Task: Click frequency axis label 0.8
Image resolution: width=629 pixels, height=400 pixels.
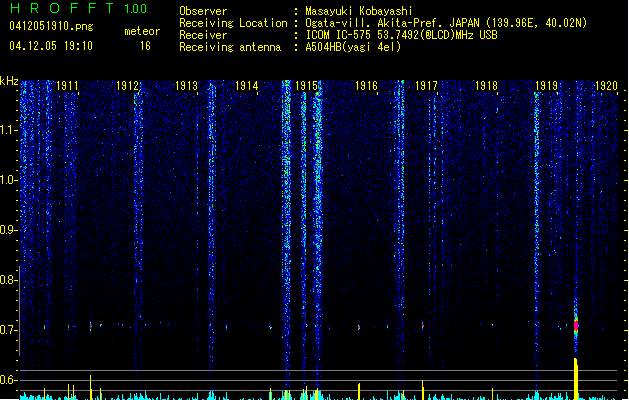Action: (8, 280)
